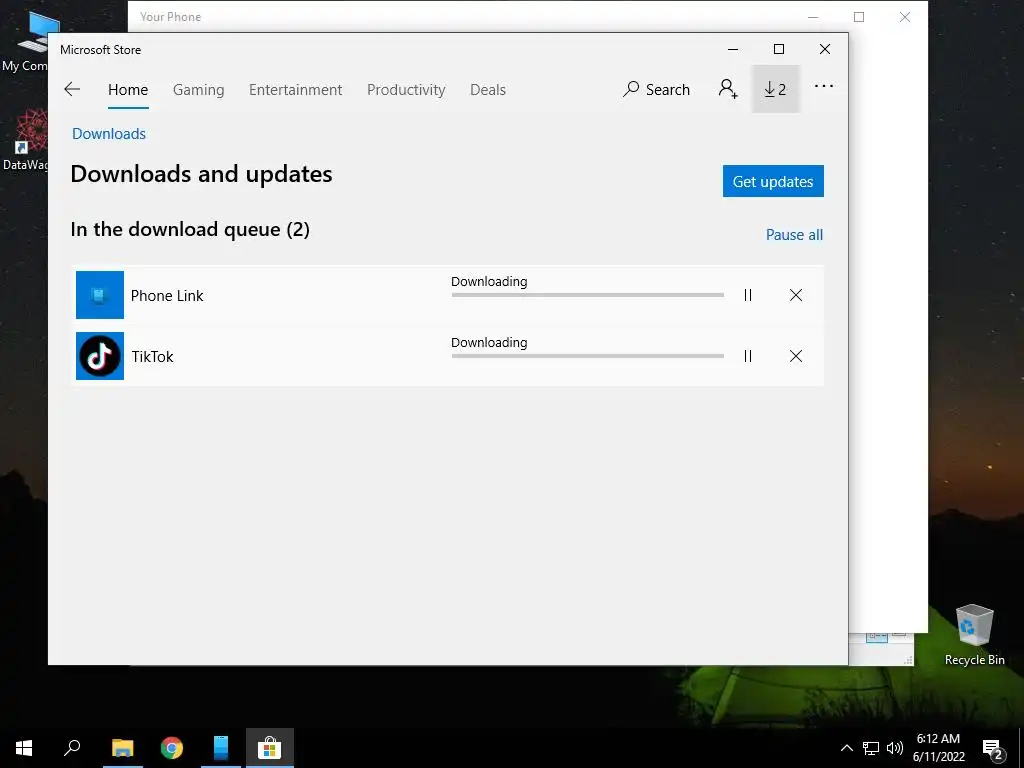The width and height of the screenshot is (1024, 768).
Task: Close the Microsoft Store window
Action: tap(825, 49)
